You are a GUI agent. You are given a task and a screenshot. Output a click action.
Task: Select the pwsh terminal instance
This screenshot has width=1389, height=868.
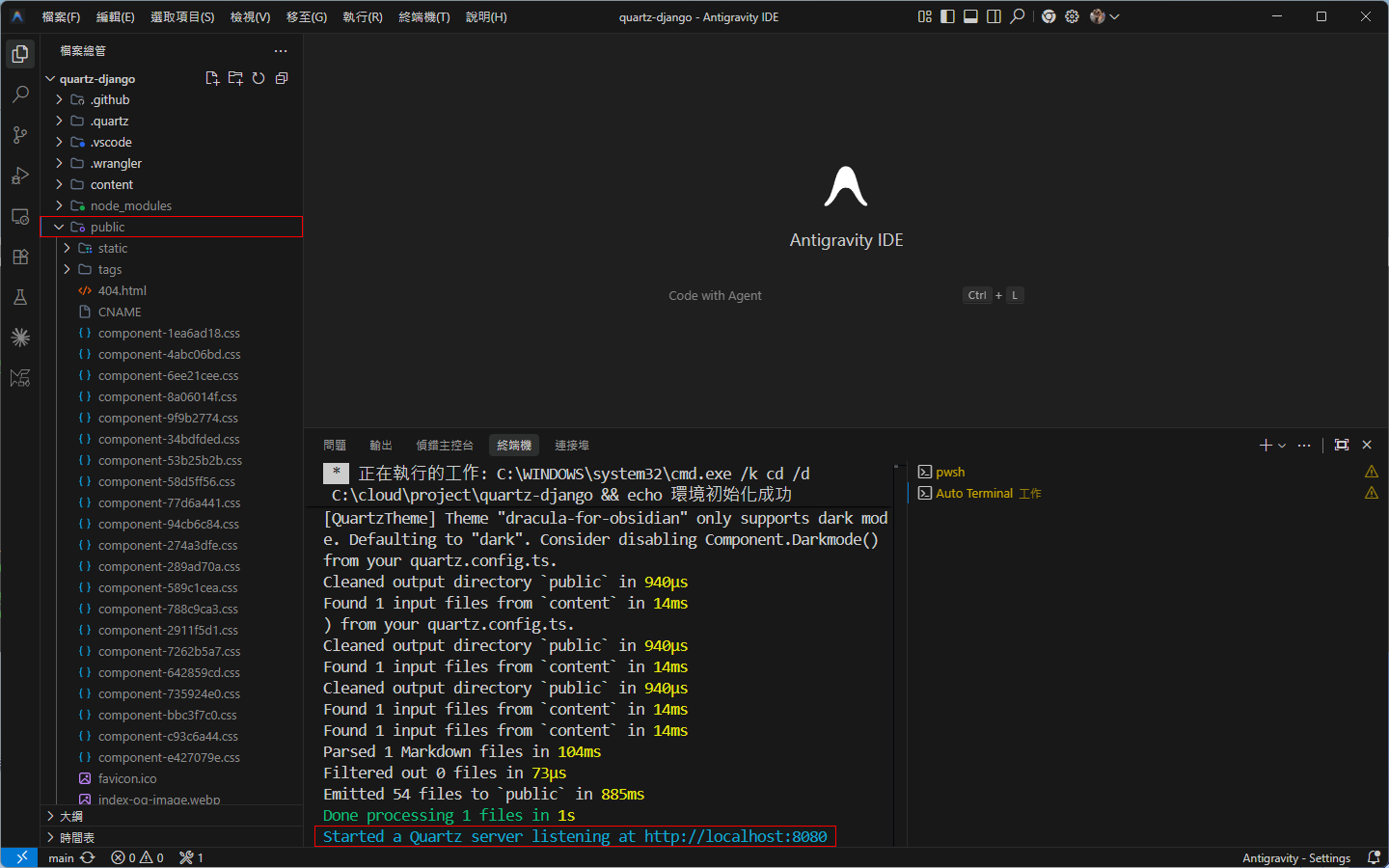coord(1148,472)
